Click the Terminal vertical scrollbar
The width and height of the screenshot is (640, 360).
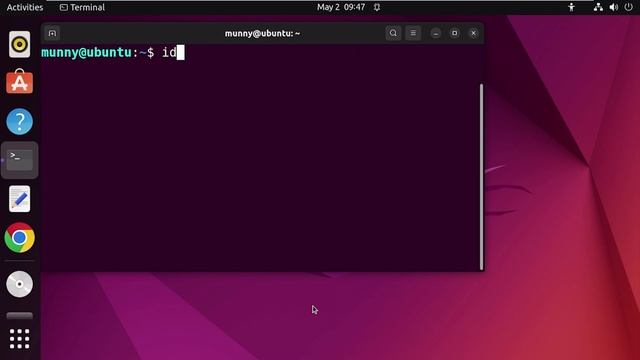click(x=482, y=177)
